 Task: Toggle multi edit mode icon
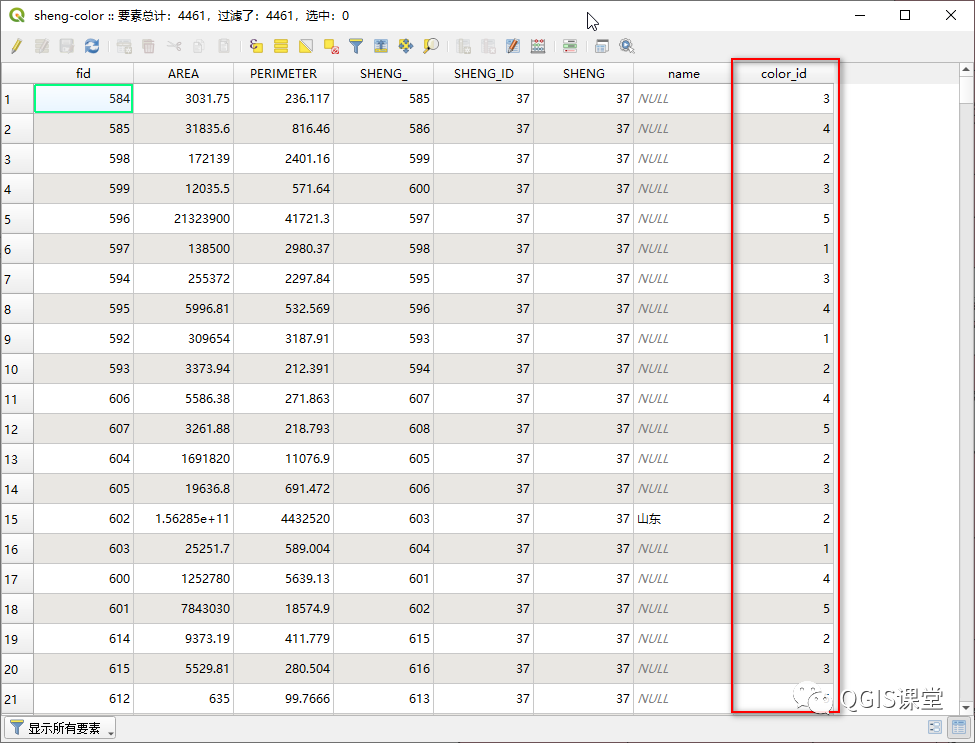pyautogui.click(x=42, y=46)
